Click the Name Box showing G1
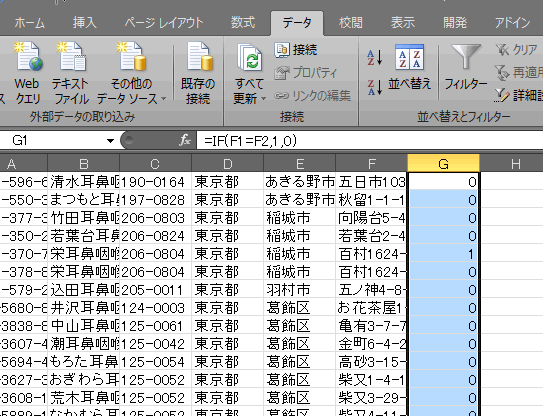The width and height of the screenshot is (543, 416). coord(52,140)
